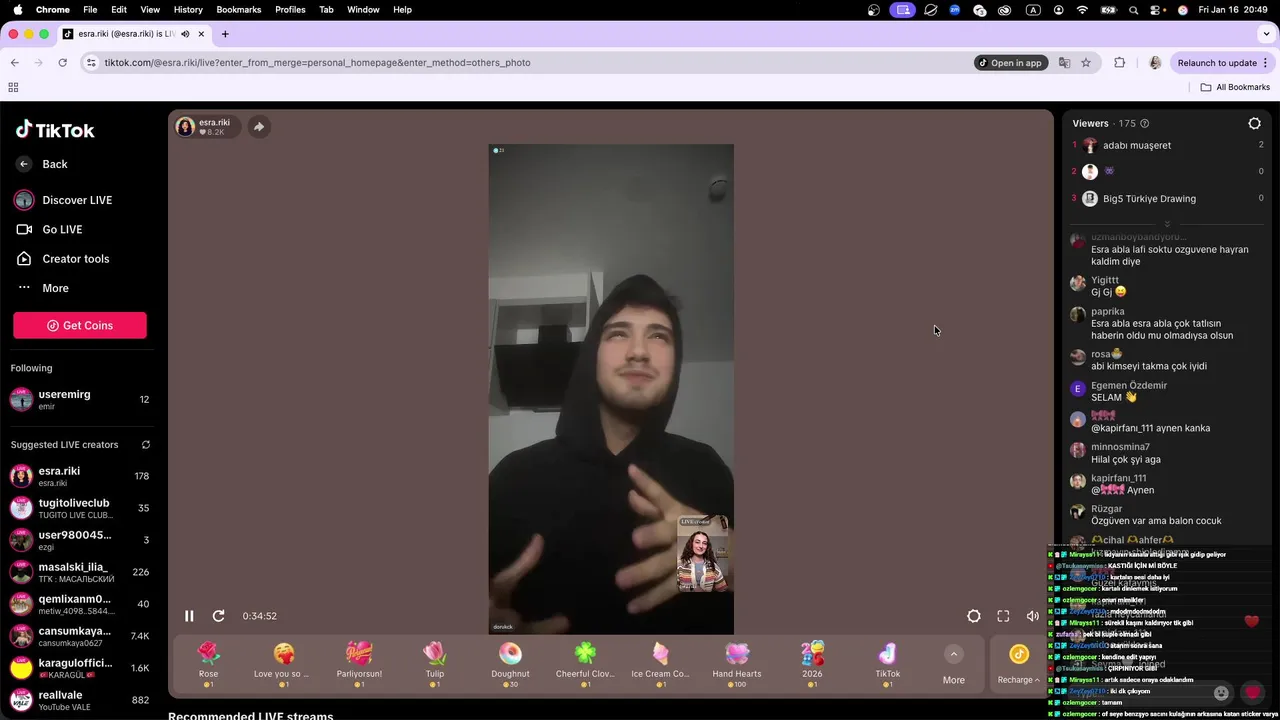
Task: Open followed creator useremirg's stream
Action: (80, 400)
